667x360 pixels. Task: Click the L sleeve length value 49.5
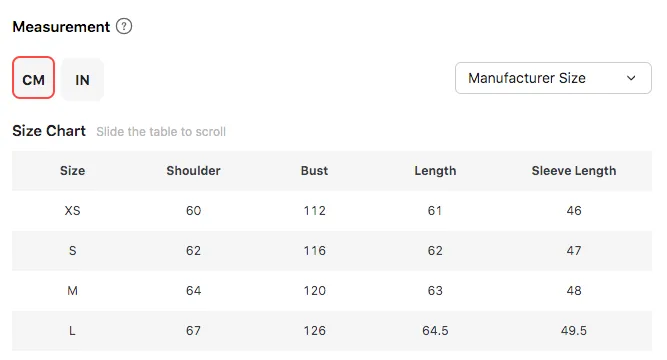(574, 331)
